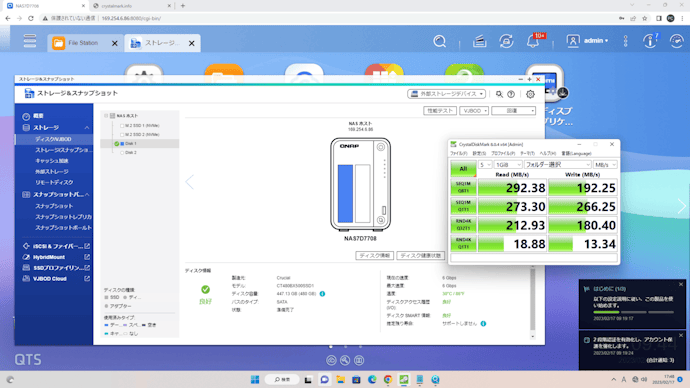Open CrystalDiskMark MB/s unit dropdown

click(x=605, y=165)
